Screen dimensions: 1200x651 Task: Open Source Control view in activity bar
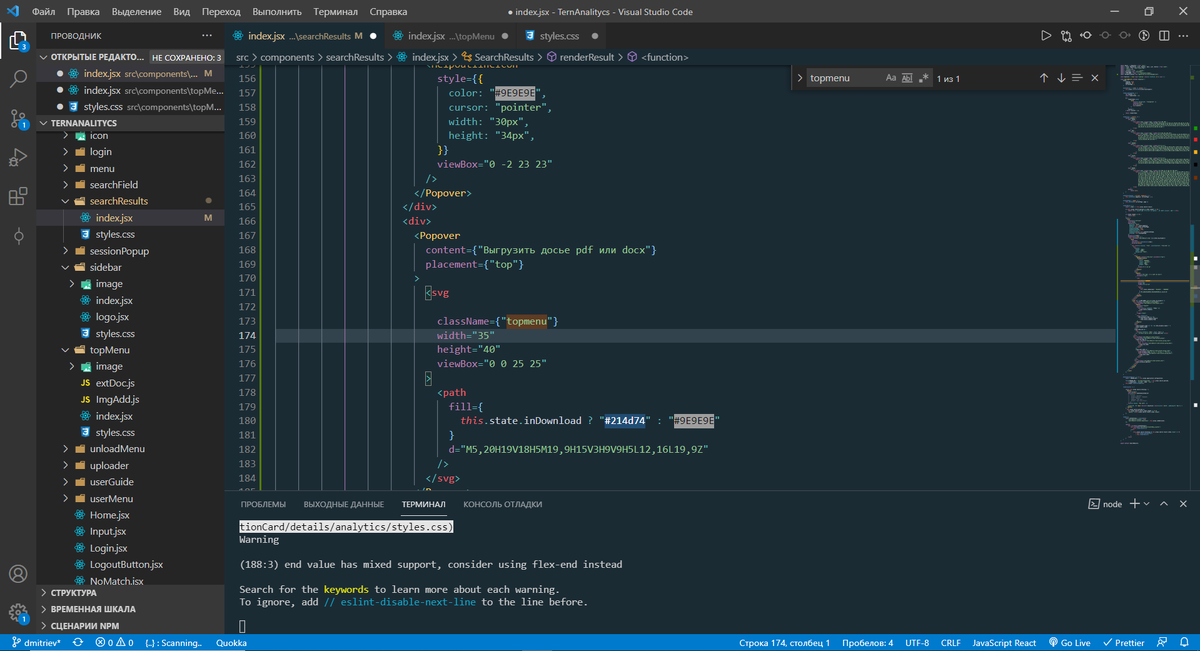click(x=18, y=119)
